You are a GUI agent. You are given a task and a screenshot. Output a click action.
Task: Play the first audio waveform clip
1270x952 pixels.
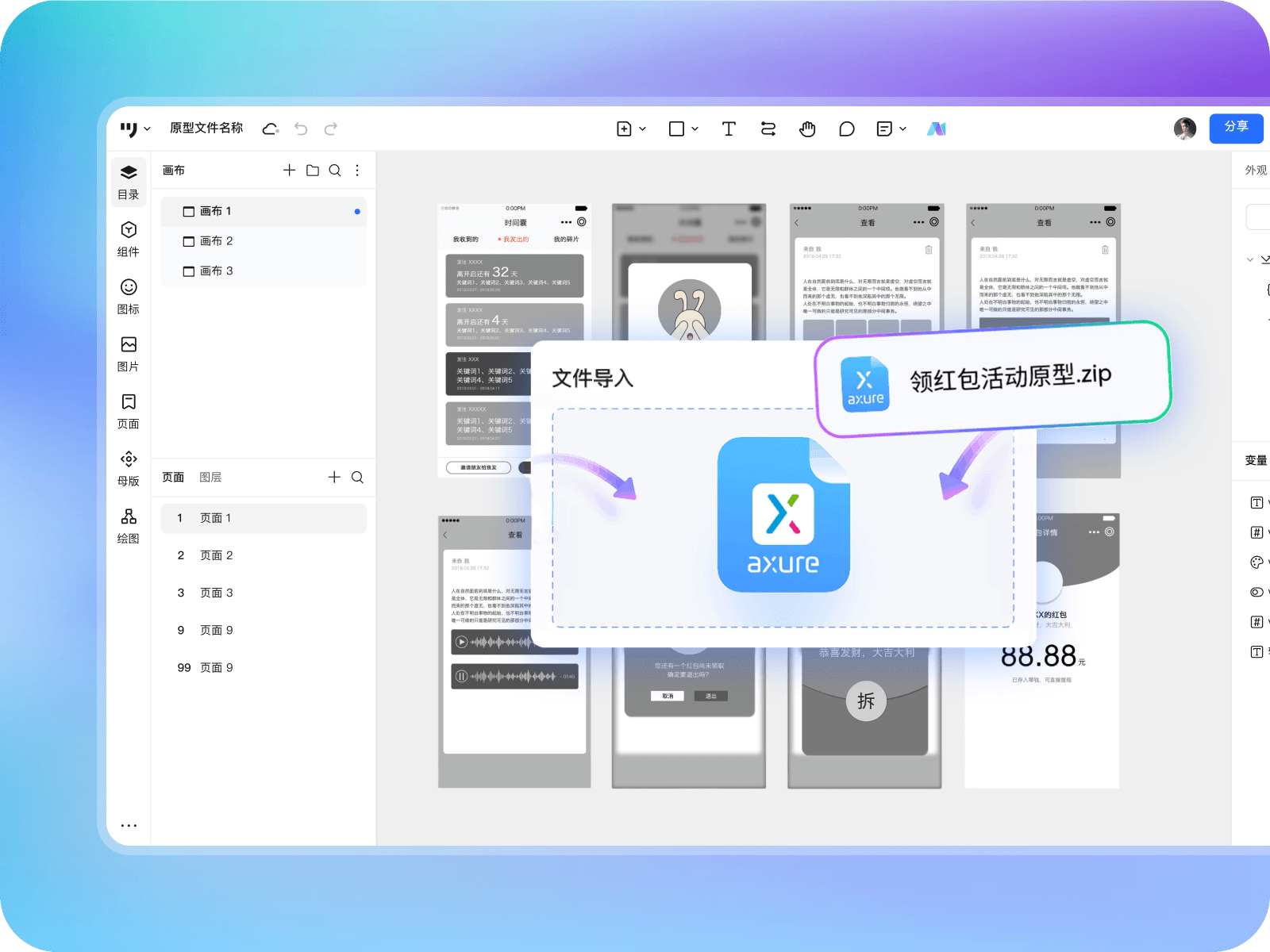click(x=462, y=642)
